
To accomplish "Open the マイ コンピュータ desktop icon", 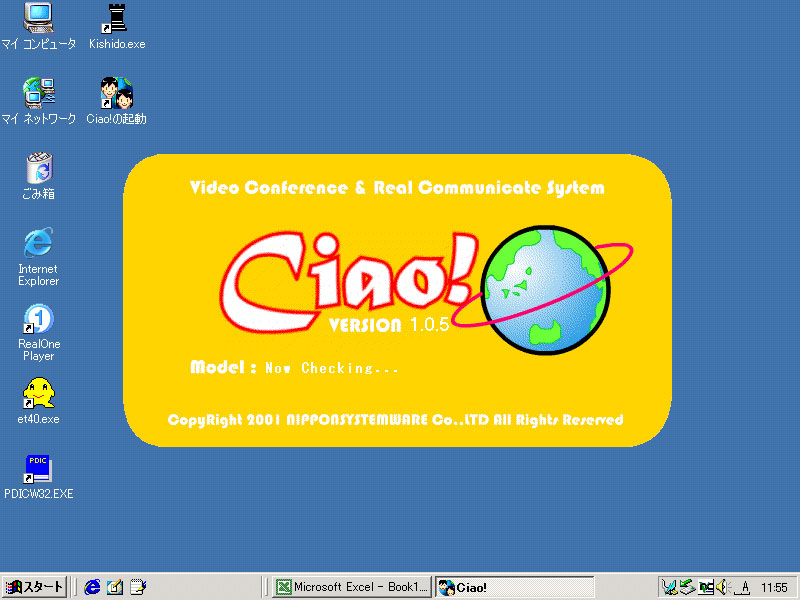I will 38,18.
